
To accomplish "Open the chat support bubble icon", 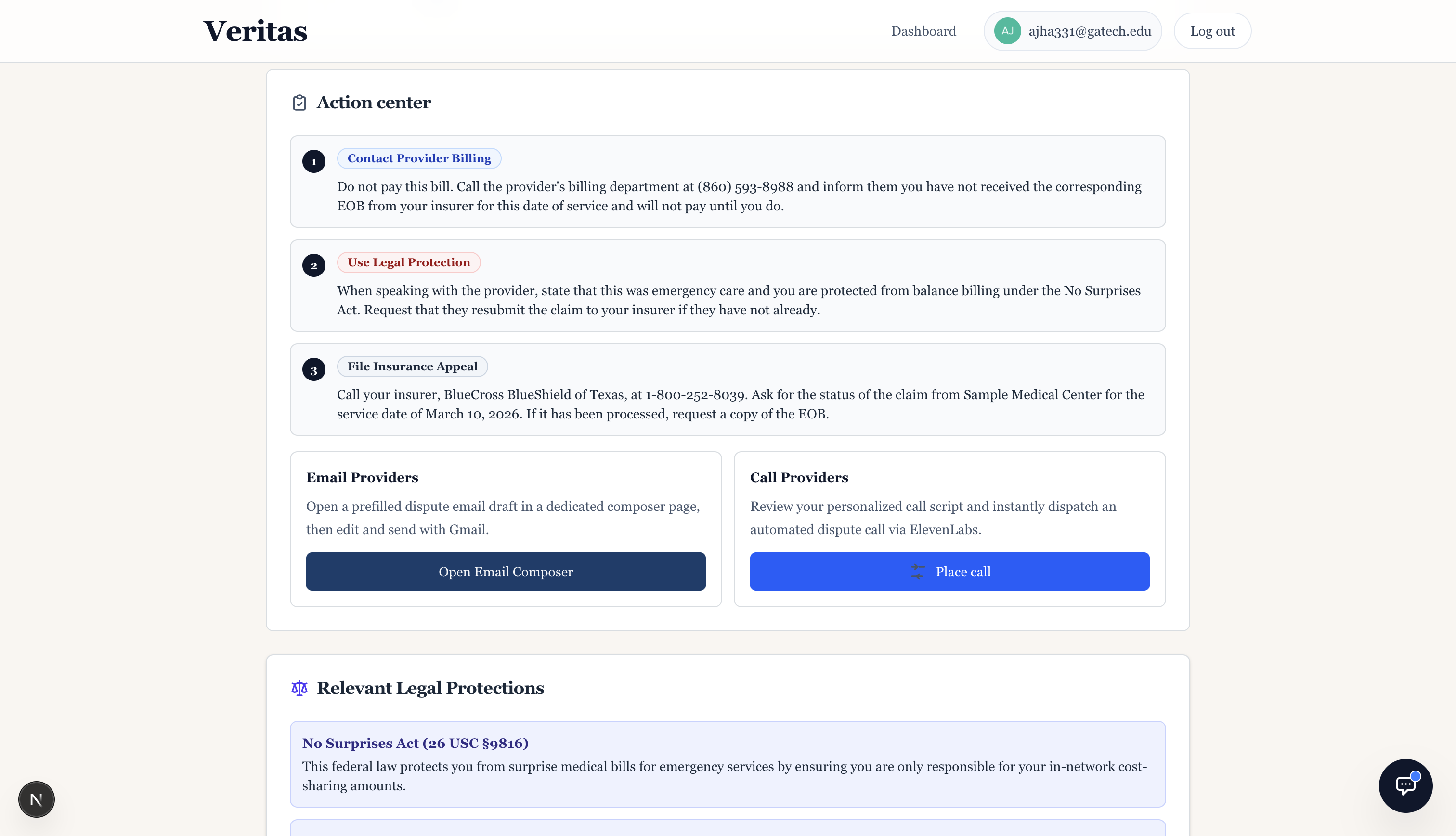I will 1405,785.
